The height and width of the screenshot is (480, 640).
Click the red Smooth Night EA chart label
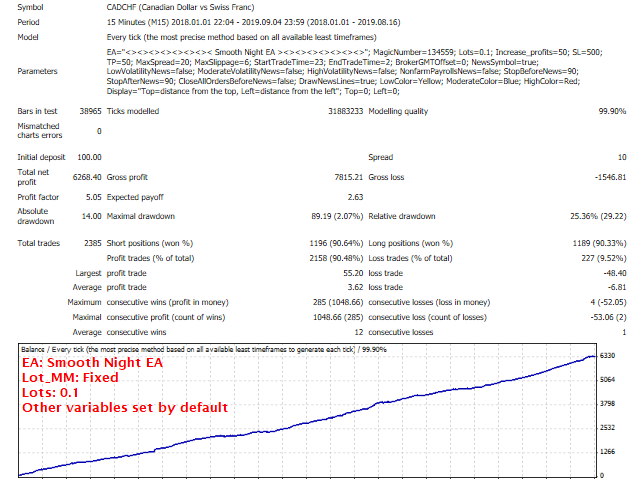pyautogui.click(x=92, y=362)
